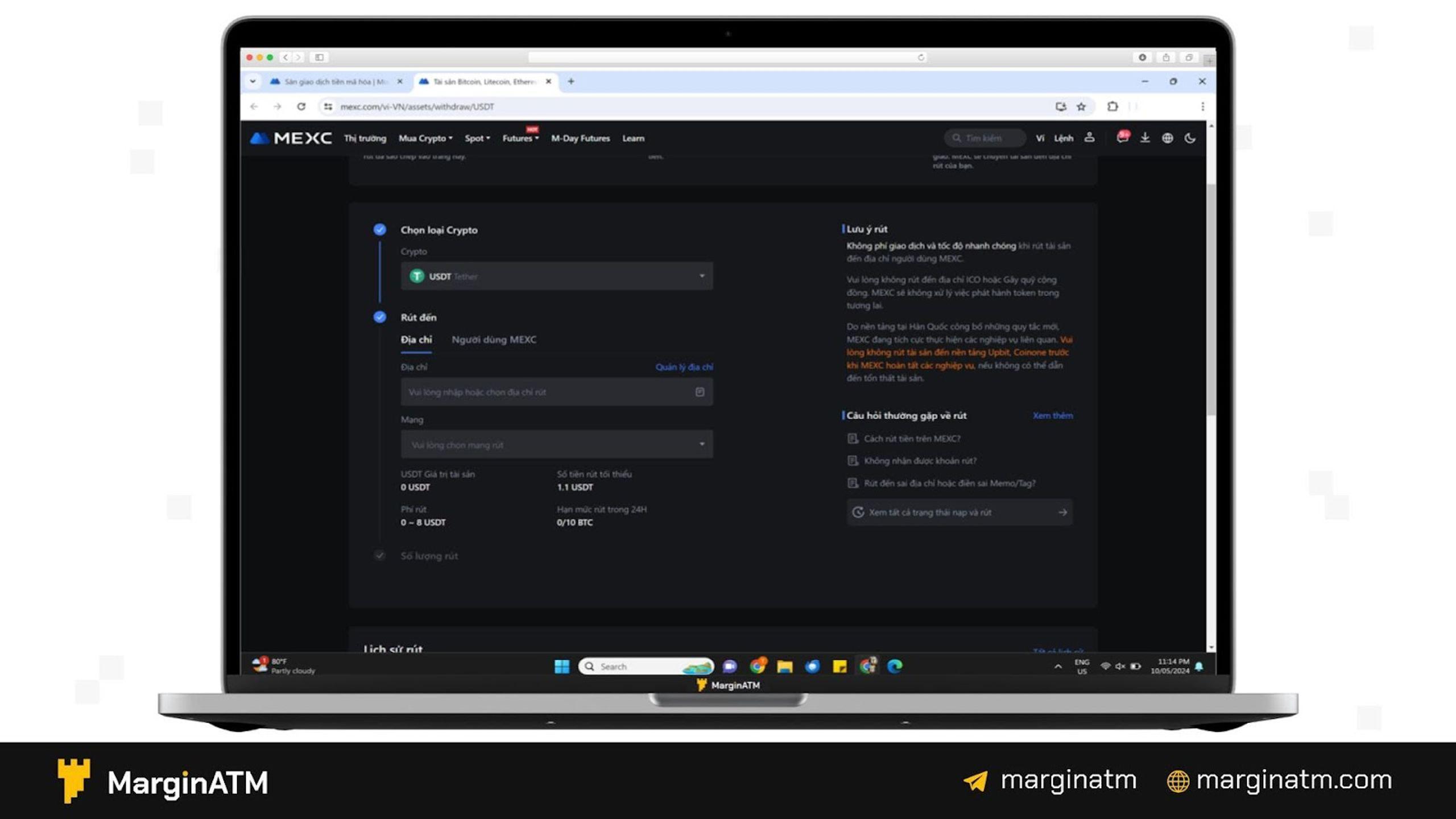Screen dimensions: 1456x819
Task: Expand the Futures dropdown menu
Action: click(520, 138)
